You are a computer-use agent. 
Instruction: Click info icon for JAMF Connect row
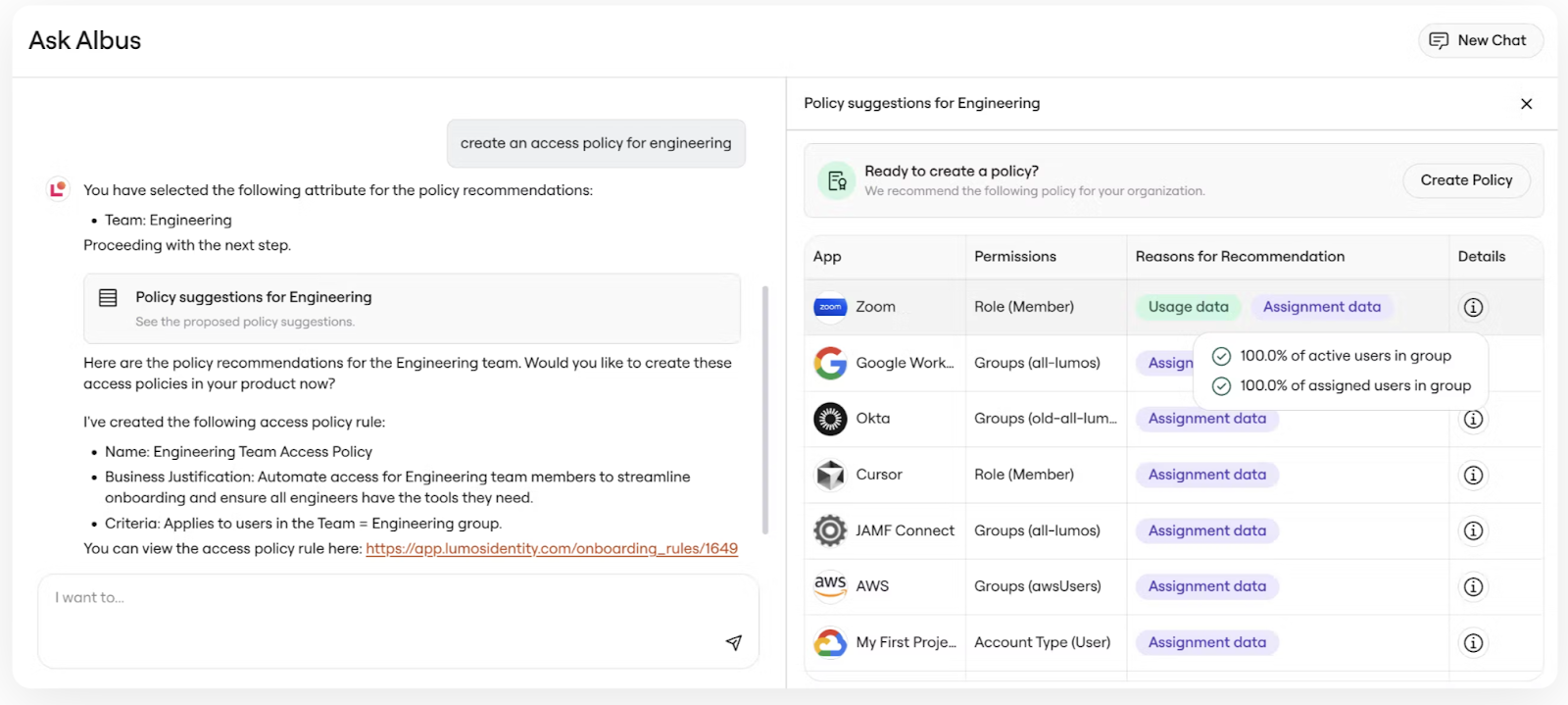(x=1472, y=530)
